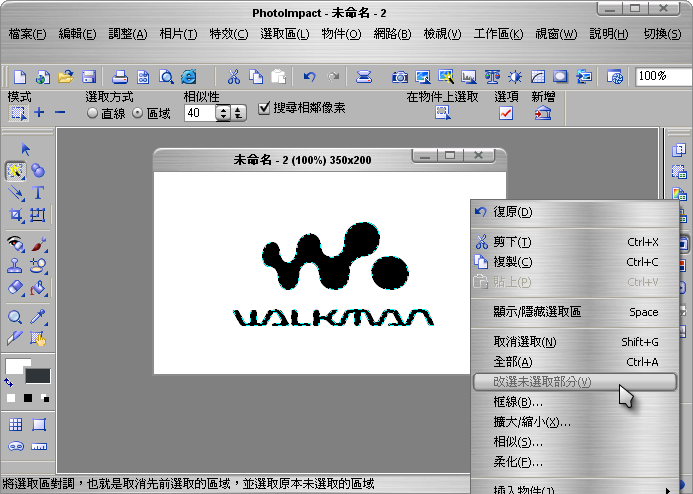This screenshot has height=494, width=693.
Task: Click the scanner icon in toolbar
Action: point(364,77)
